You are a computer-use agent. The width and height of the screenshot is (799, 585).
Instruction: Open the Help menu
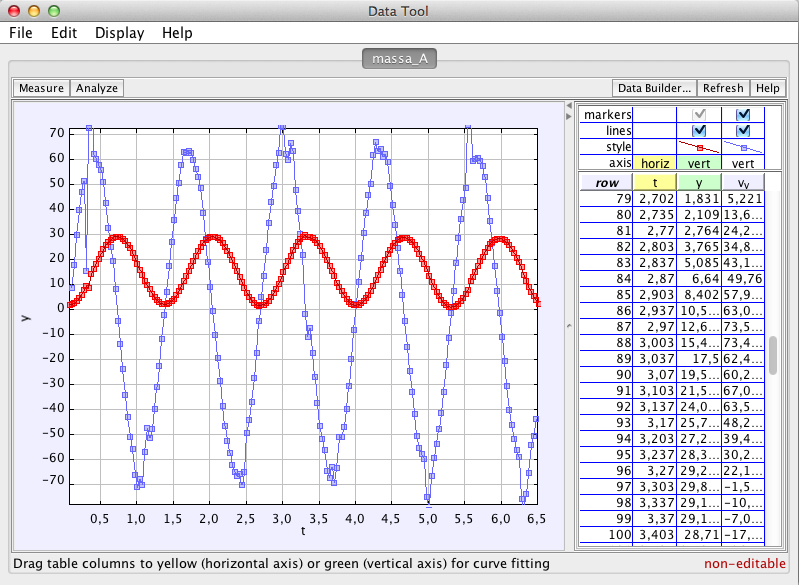[x=177, y=33]
